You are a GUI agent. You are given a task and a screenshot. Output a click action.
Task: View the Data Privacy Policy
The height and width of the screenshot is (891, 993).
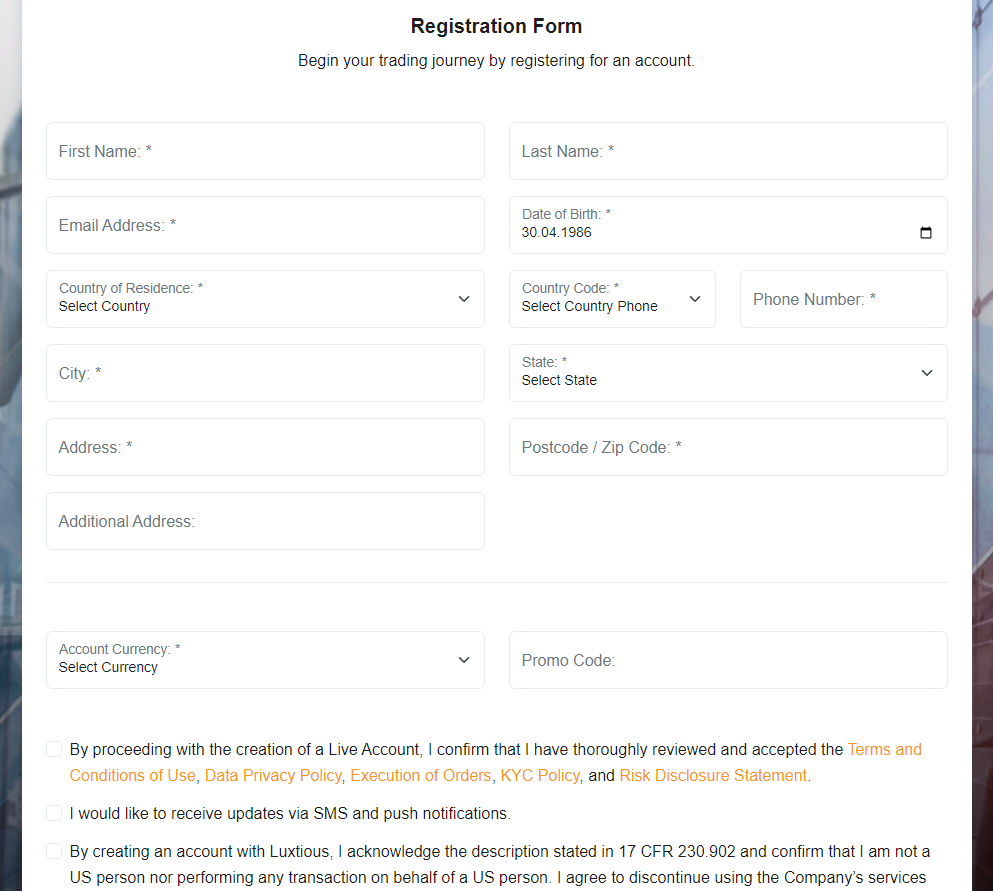(271, 775)
